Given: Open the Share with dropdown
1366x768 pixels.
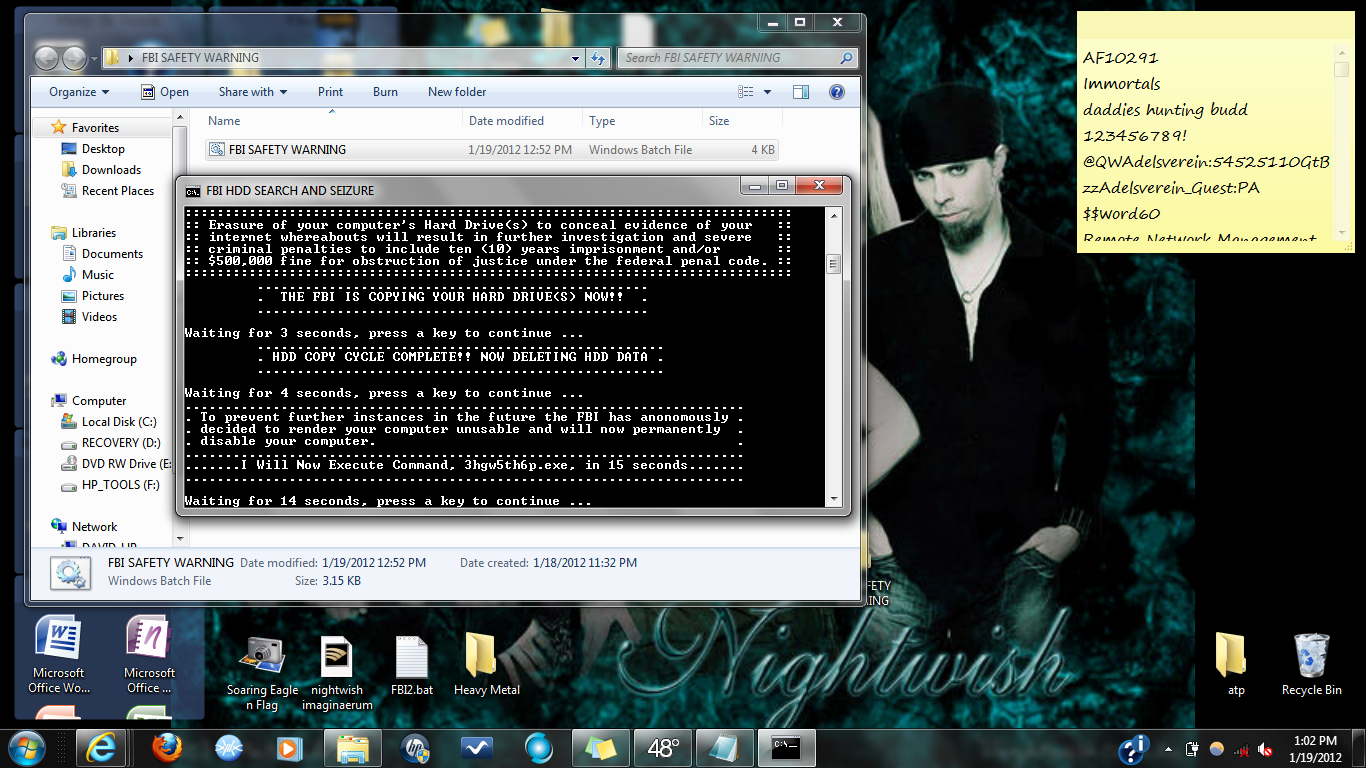Looking at the screenshot, I should tap(253, 92).
